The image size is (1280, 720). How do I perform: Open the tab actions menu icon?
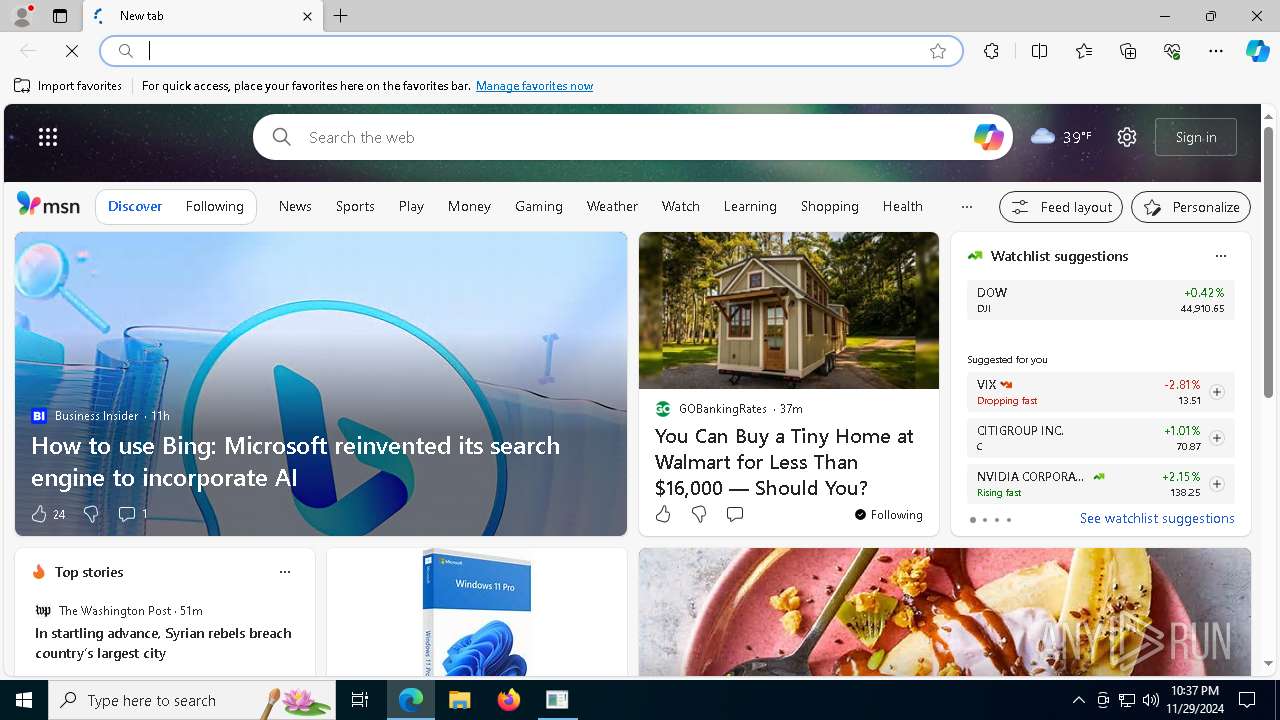tap(60, 16)
